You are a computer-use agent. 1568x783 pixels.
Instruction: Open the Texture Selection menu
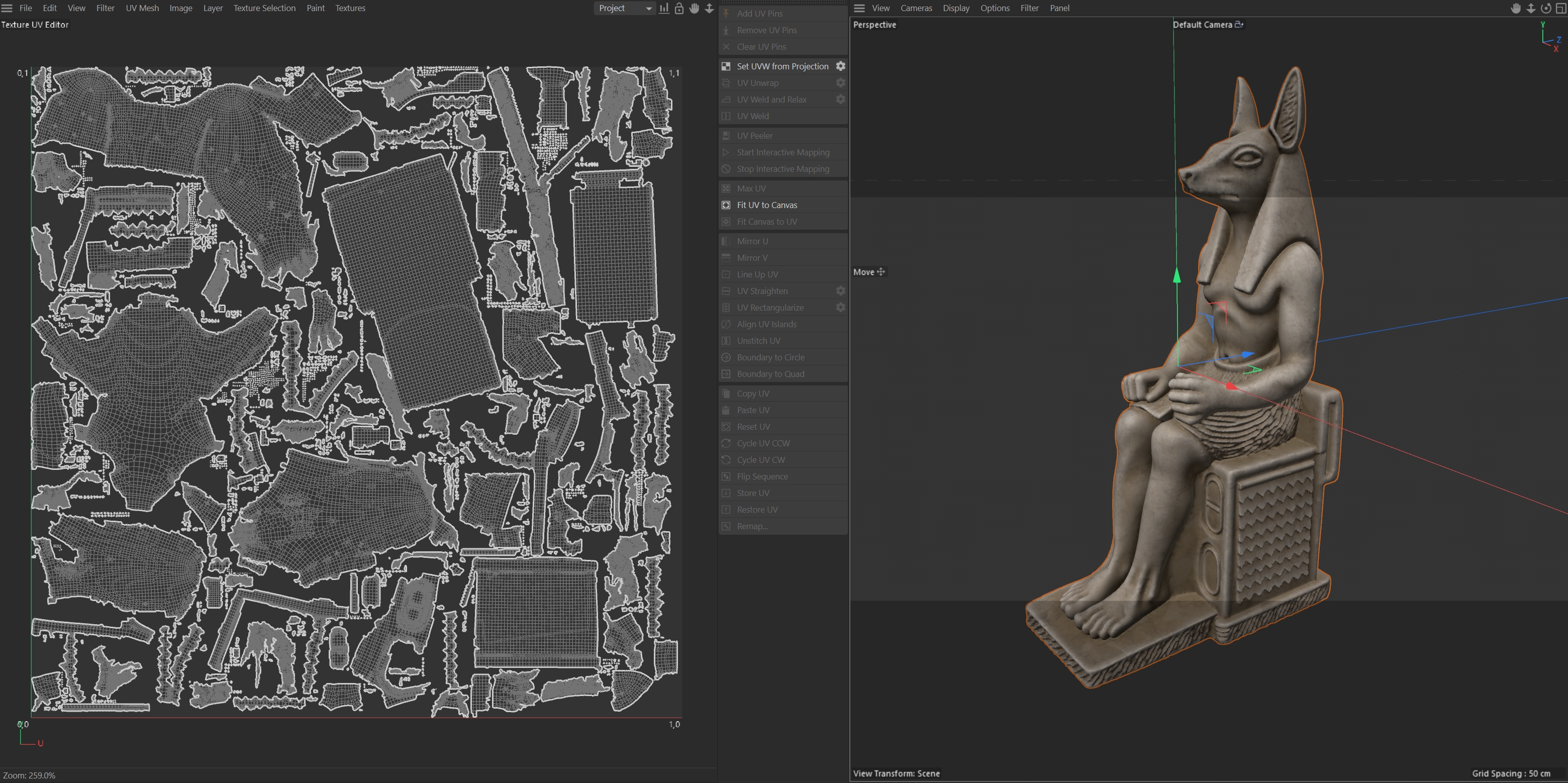point(264,8)
